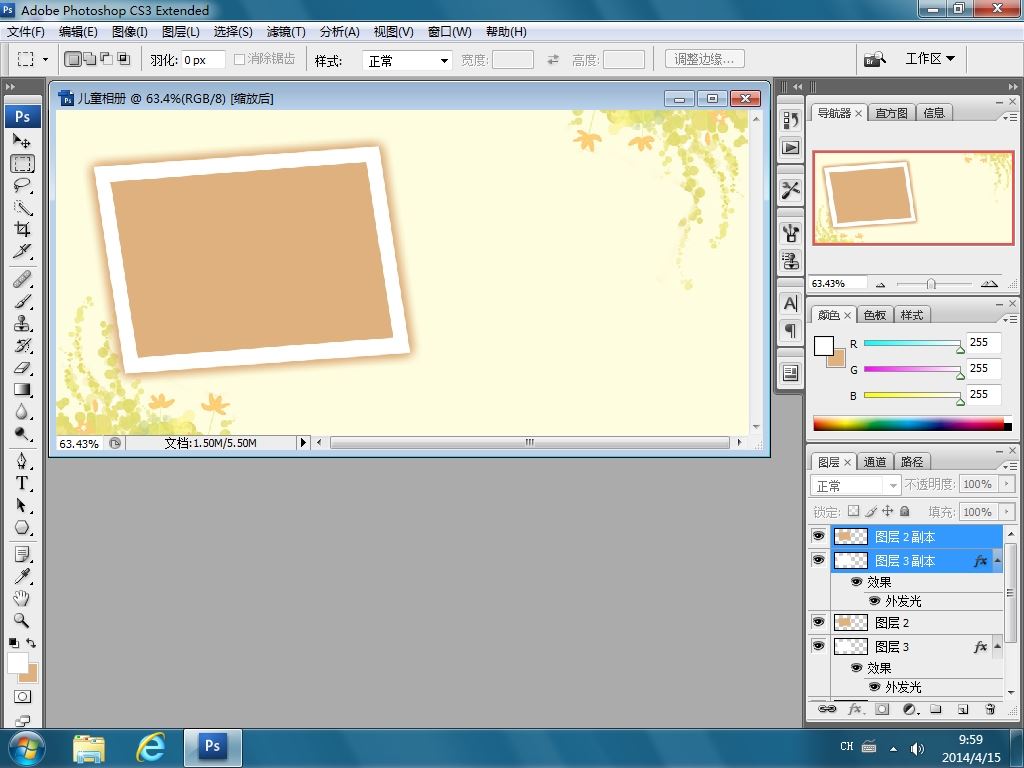Select the Move tool
The width and height of the screenshot is (1024, 768).
22,141
